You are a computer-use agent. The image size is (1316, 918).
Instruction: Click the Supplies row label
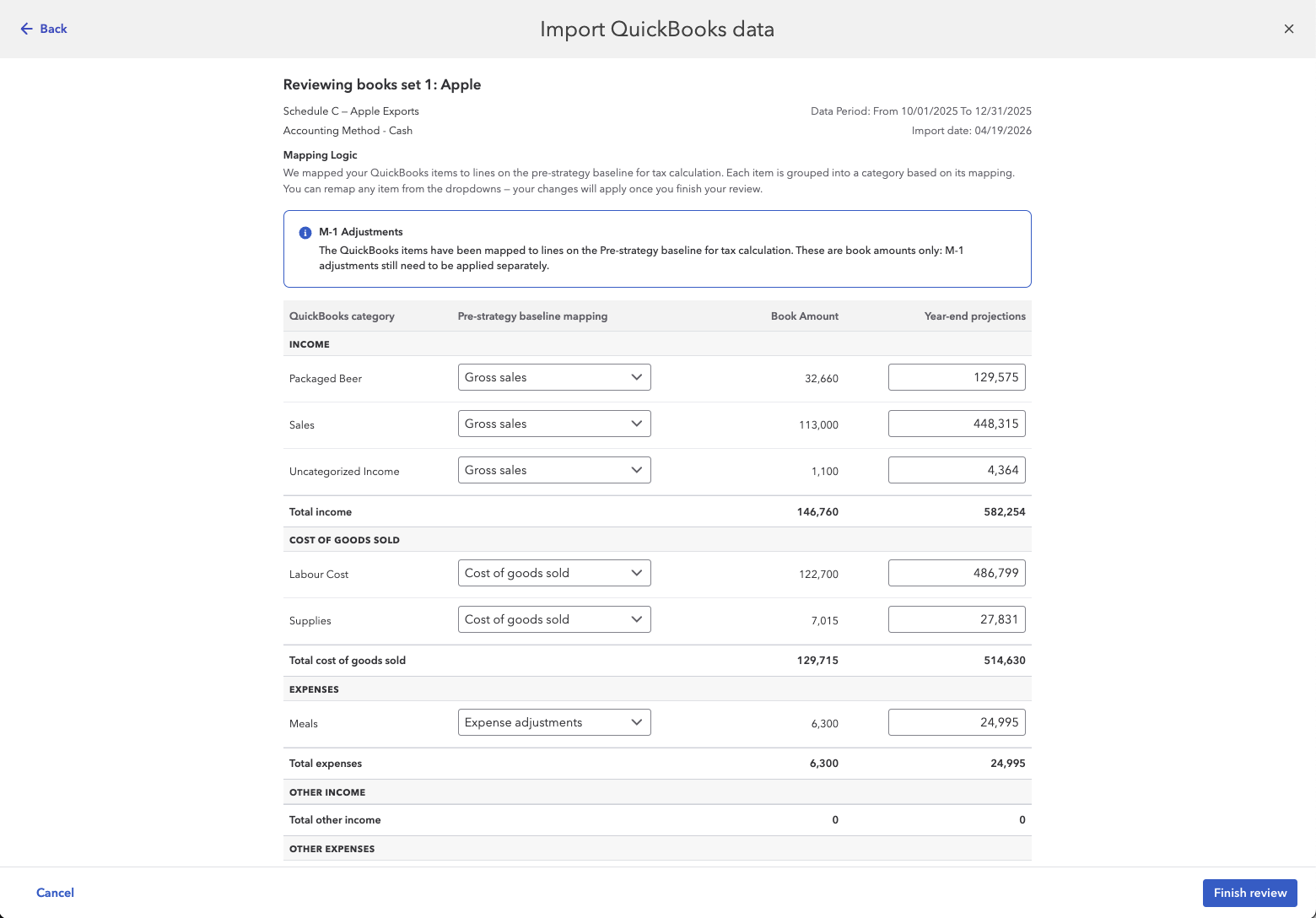(310, 621)
